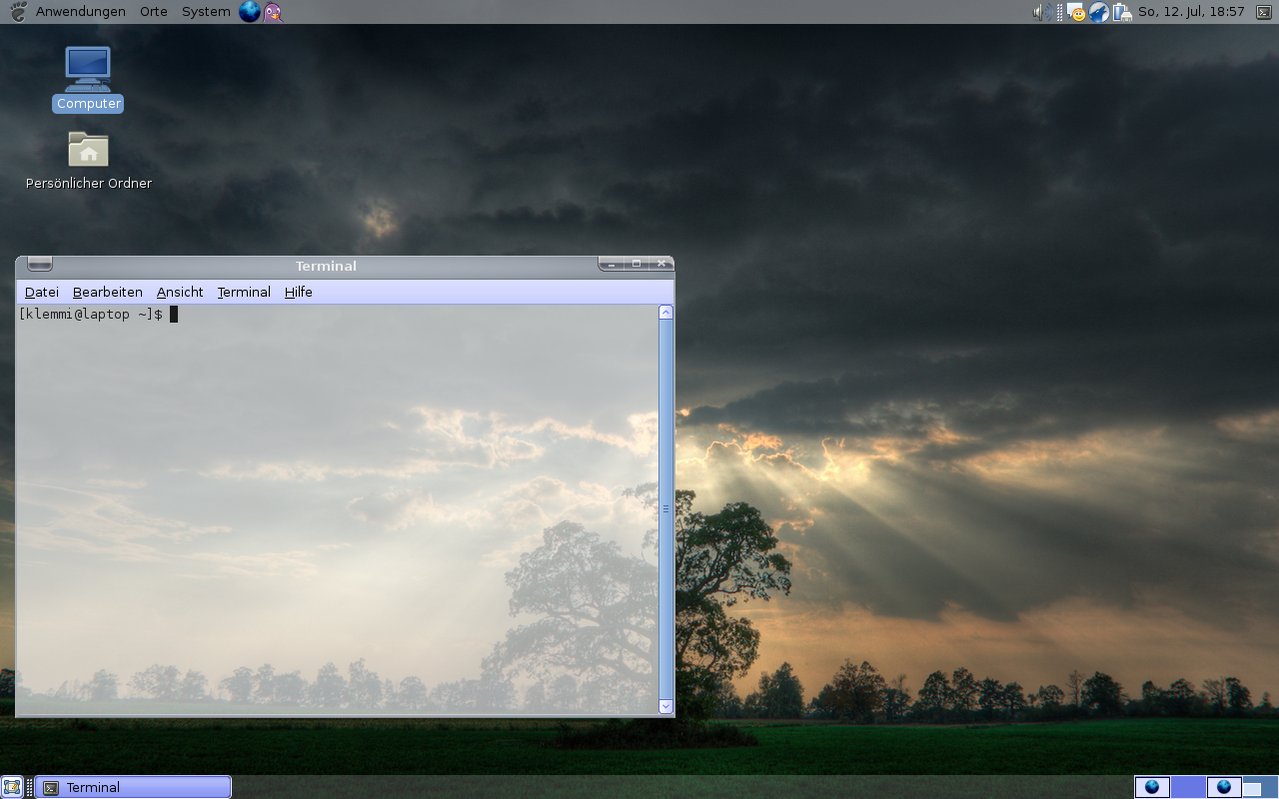Image resolution: width=1279 pixels, height=799 pixels.
Task: Click the battery power status icon
Action: tap(1122, 12)
